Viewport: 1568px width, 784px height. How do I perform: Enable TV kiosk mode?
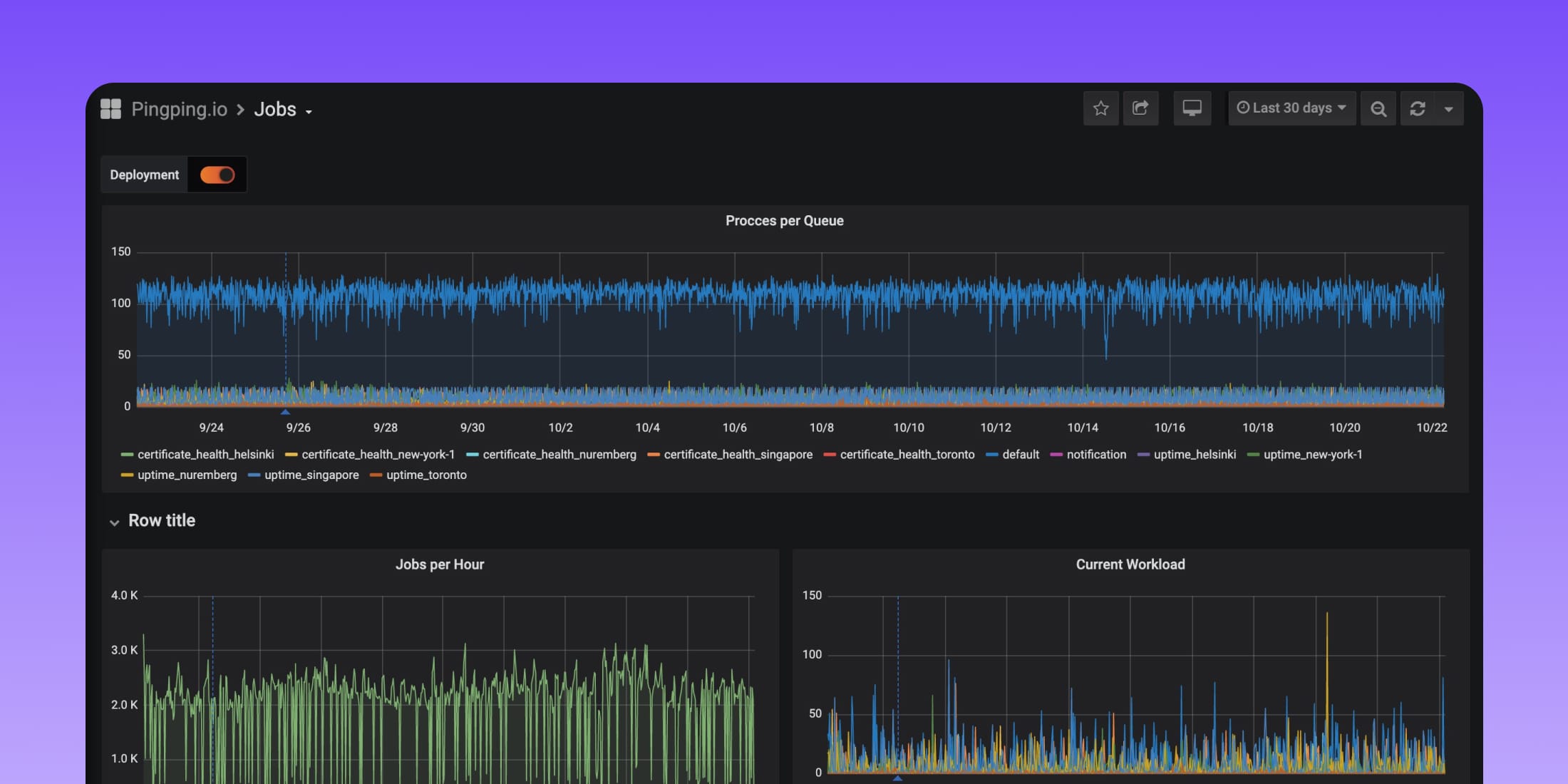tap(1192, 108)
